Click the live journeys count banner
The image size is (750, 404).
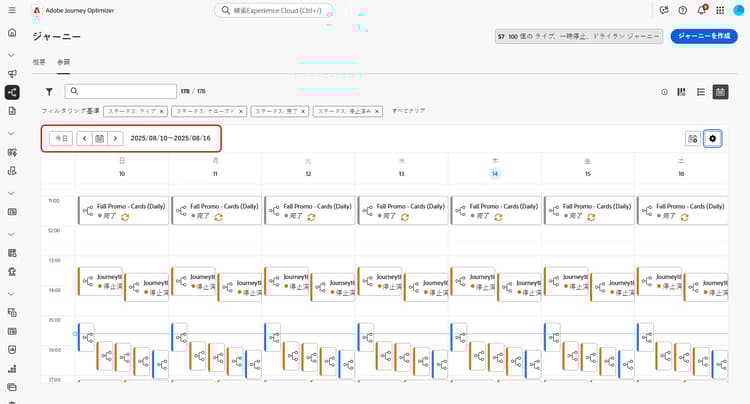(579, 36)
